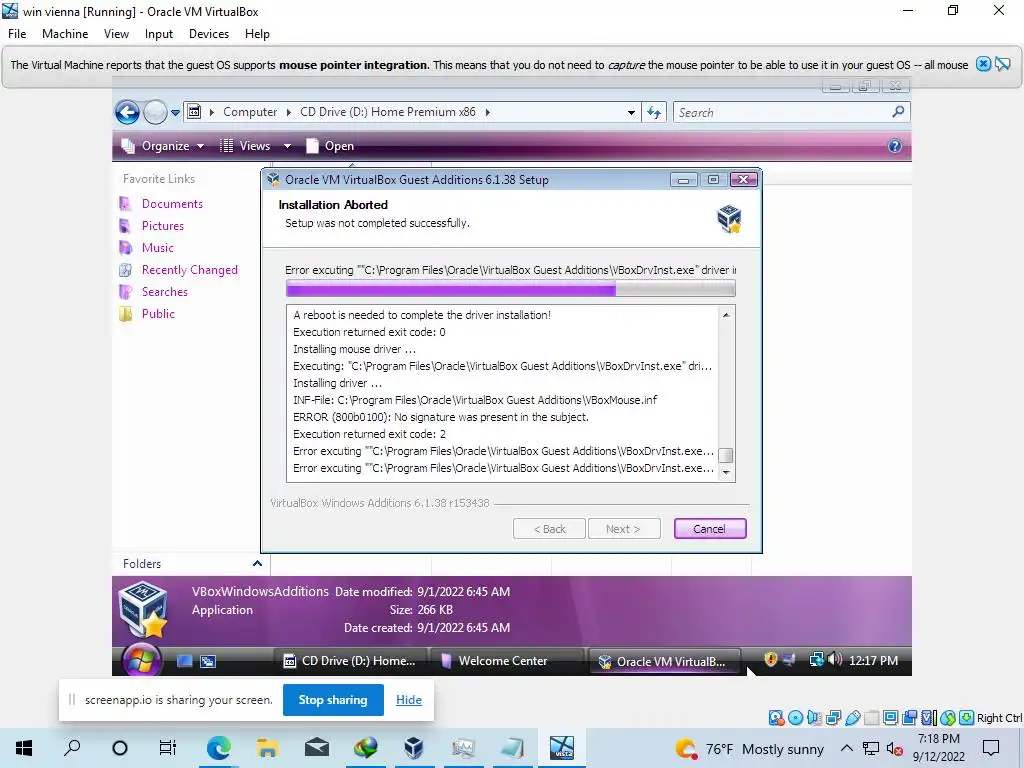
Task: Click VirtualBox display status icon
Action: pyautogui.click(x=890, y=718)
